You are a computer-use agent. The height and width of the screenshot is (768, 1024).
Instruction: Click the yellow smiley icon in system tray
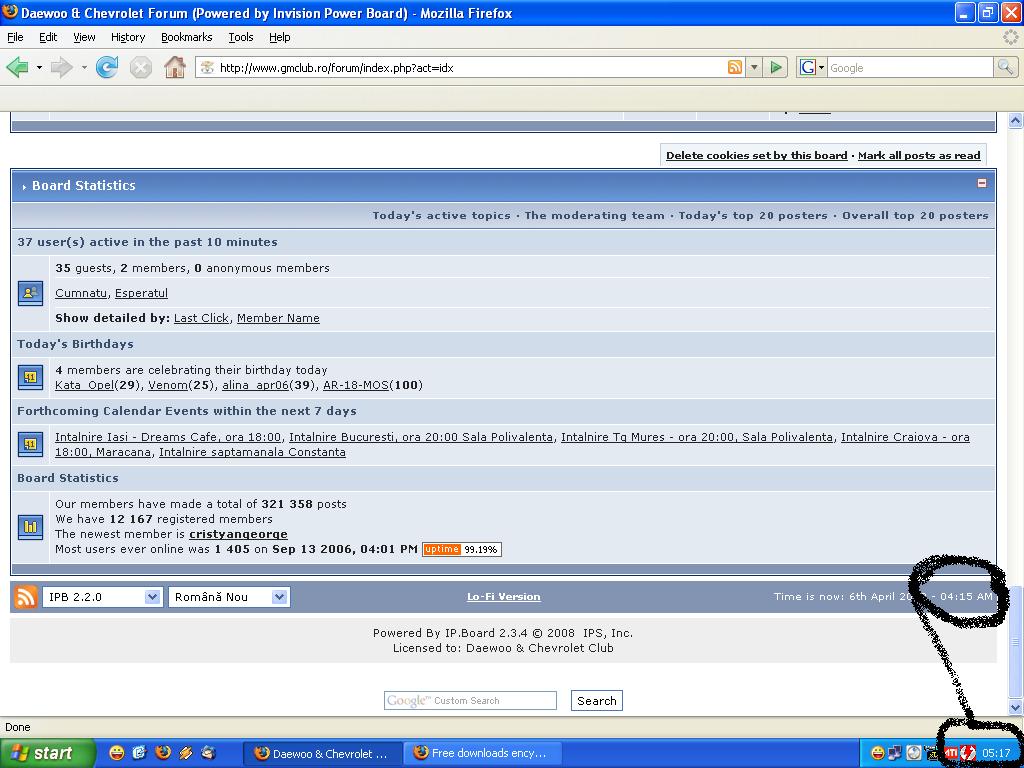click(x=878, y=753)
